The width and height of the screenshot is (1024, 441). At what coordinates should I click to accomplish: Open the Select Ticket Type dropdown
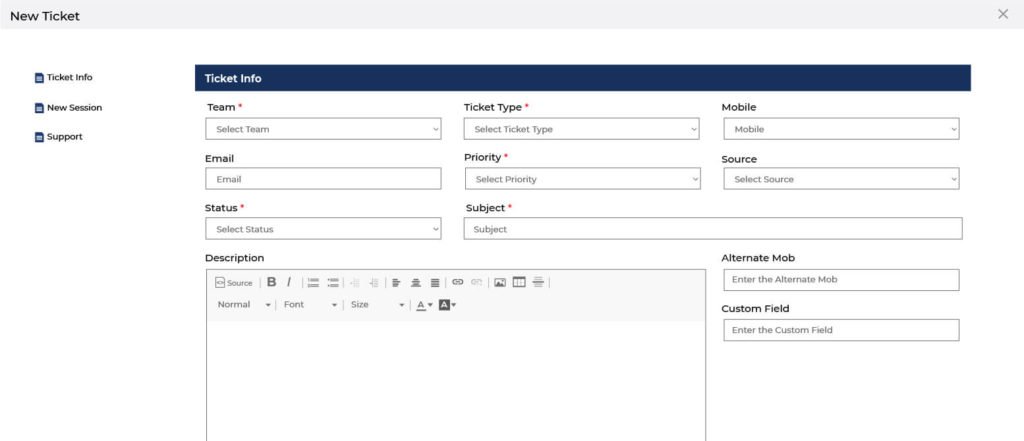click(581, 129)
